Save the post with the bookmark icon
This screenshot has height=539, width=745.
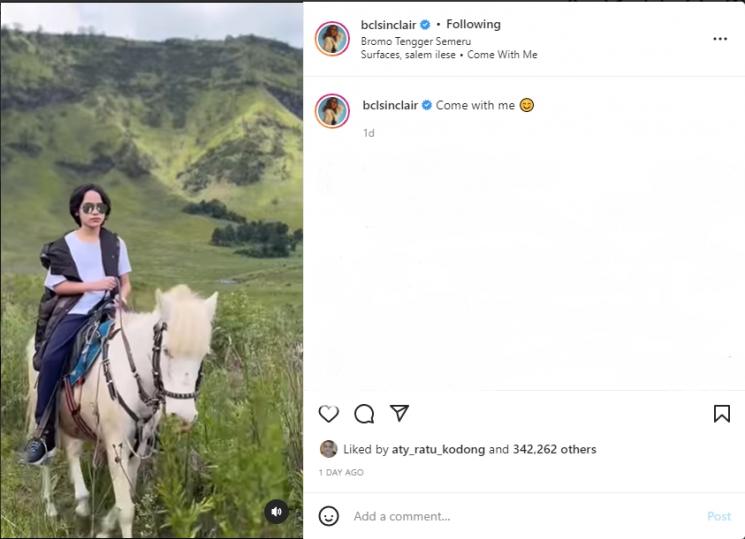(721, 413)
